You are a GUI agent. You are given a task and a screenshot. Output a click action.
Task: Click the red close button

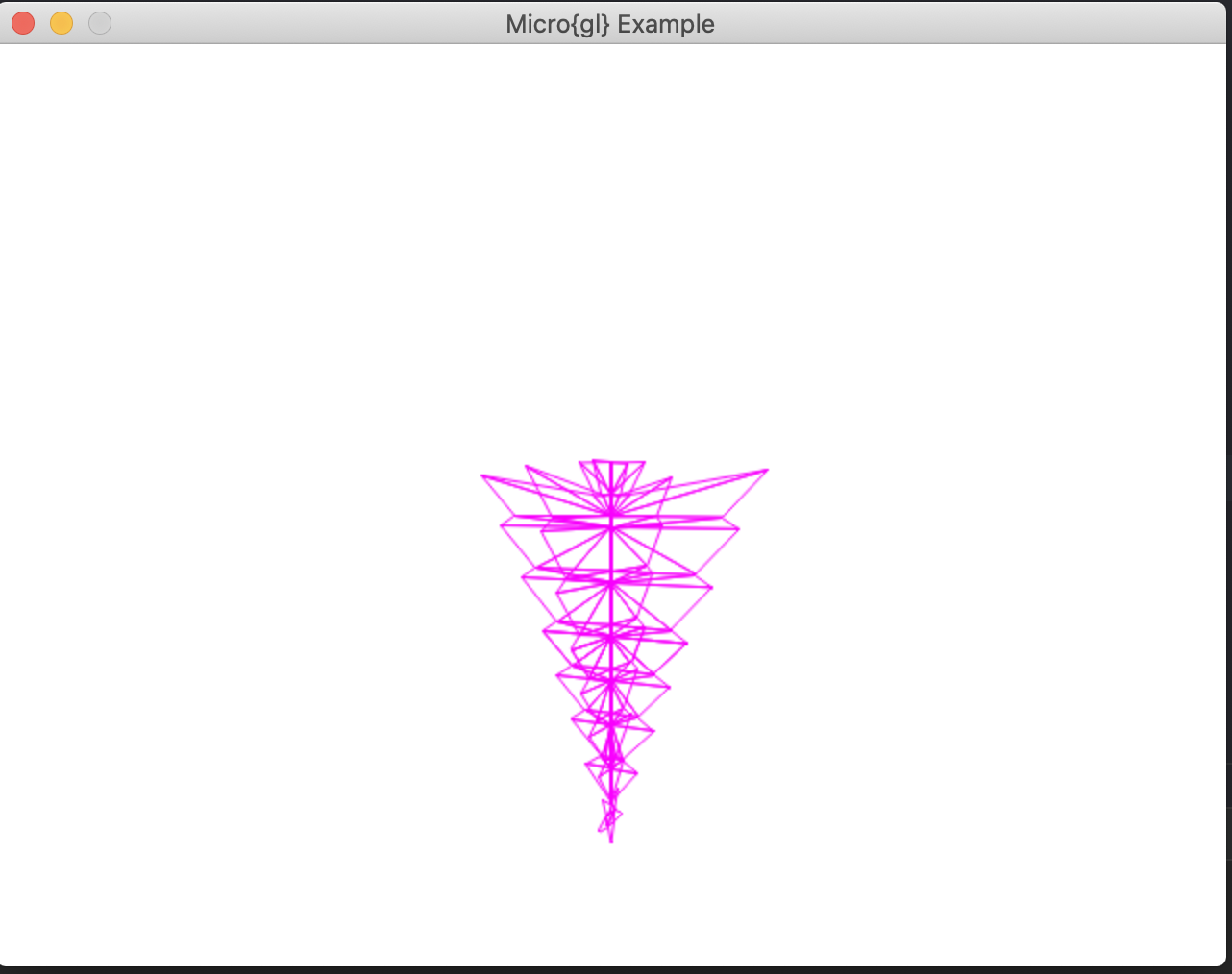(22, 22)
